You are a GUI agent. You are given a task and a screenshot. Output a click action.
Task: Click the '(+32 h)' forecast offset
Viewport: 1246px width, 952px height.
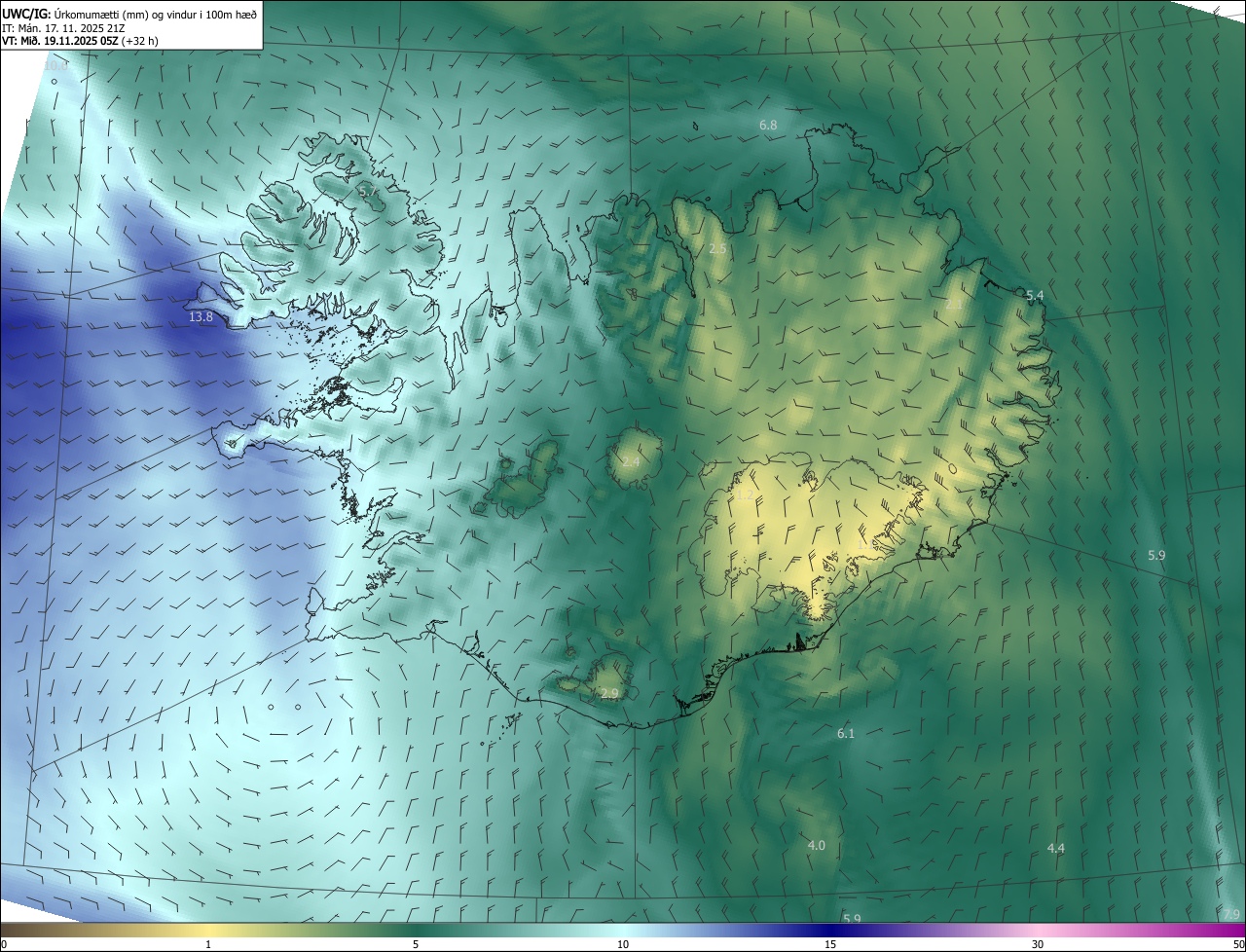point(139,42)
